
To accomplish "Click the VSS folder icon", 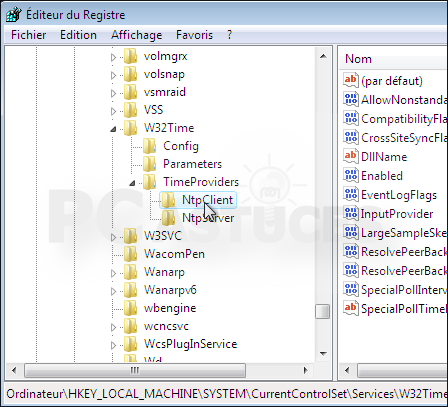I will coord(130,110).
